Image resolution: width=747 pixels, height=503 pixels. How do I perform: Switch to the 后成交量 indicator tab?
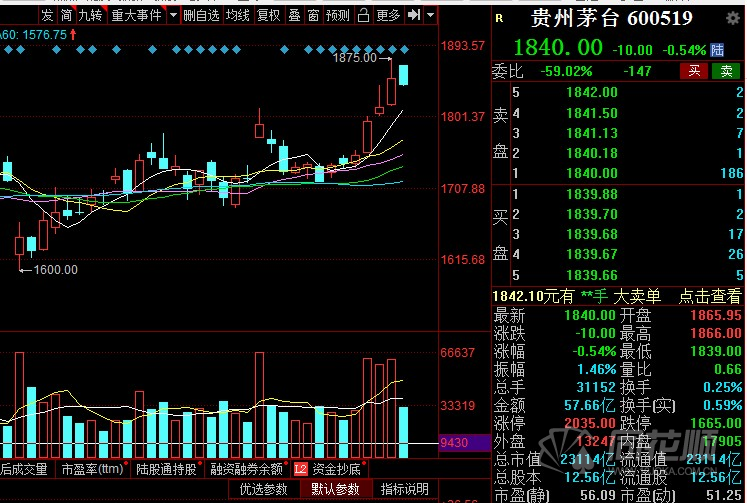25,470
